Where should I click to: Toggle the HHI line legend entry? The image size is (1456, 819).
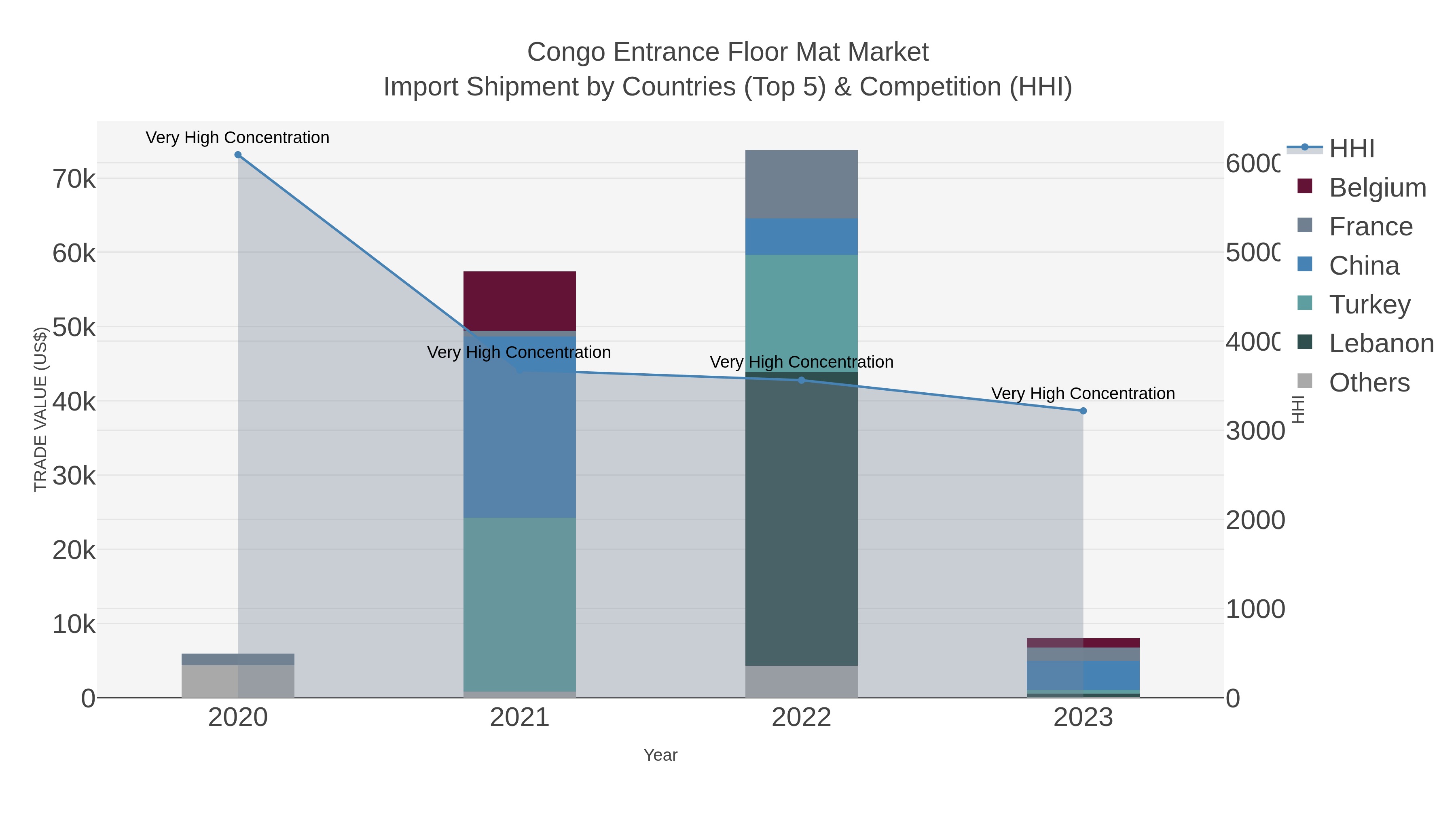pos(1331,149)
